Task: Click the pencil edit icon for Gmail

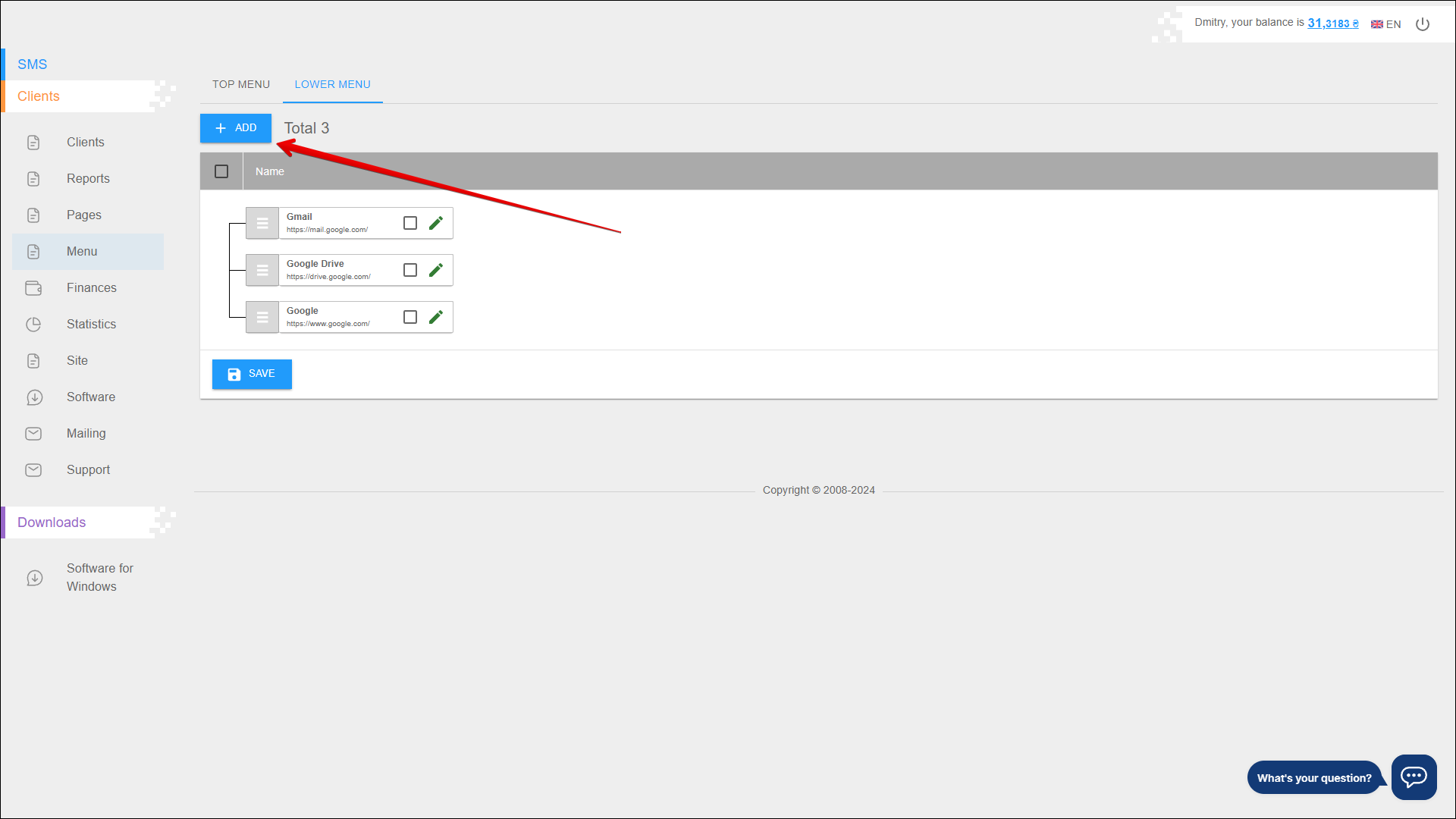Action: coord(435,223)
